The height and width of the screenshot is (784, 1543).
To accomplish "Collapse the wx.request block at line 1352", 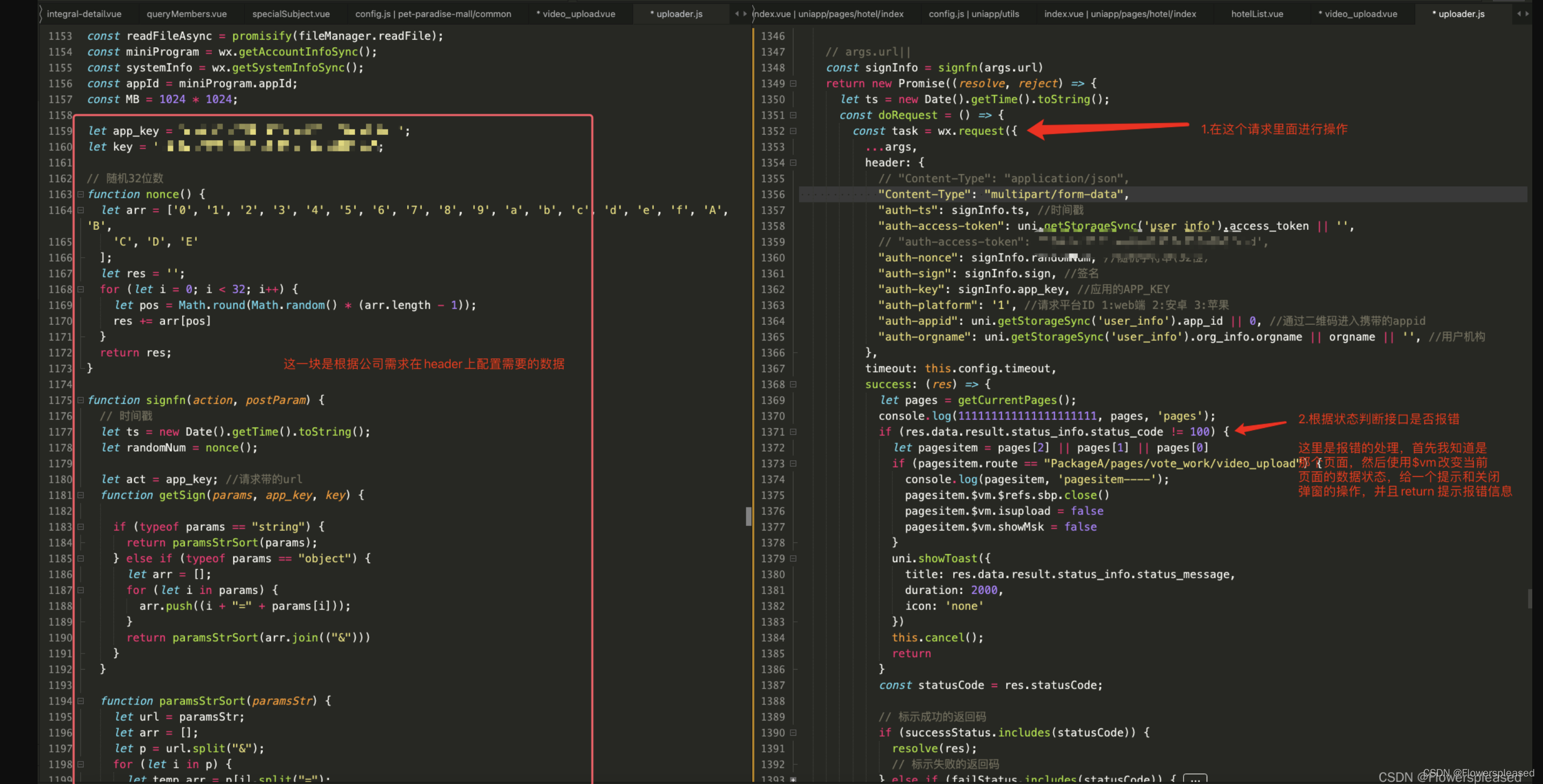I will click(793, 131).
